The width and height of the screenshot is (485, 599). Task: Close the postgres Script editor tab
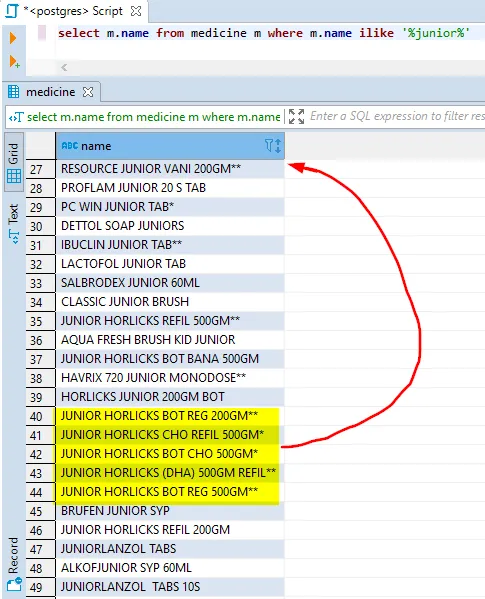[136, 11]
